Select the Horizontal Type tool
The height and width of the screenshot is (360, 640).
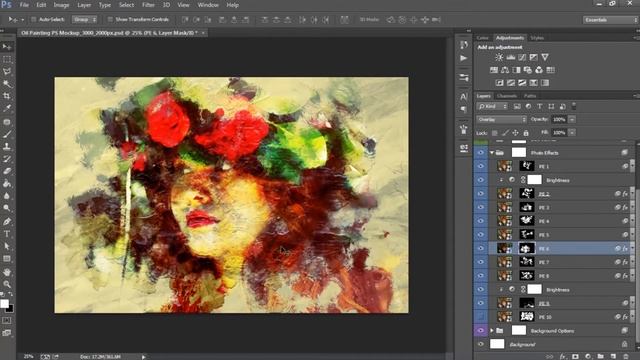pos(7,234)
